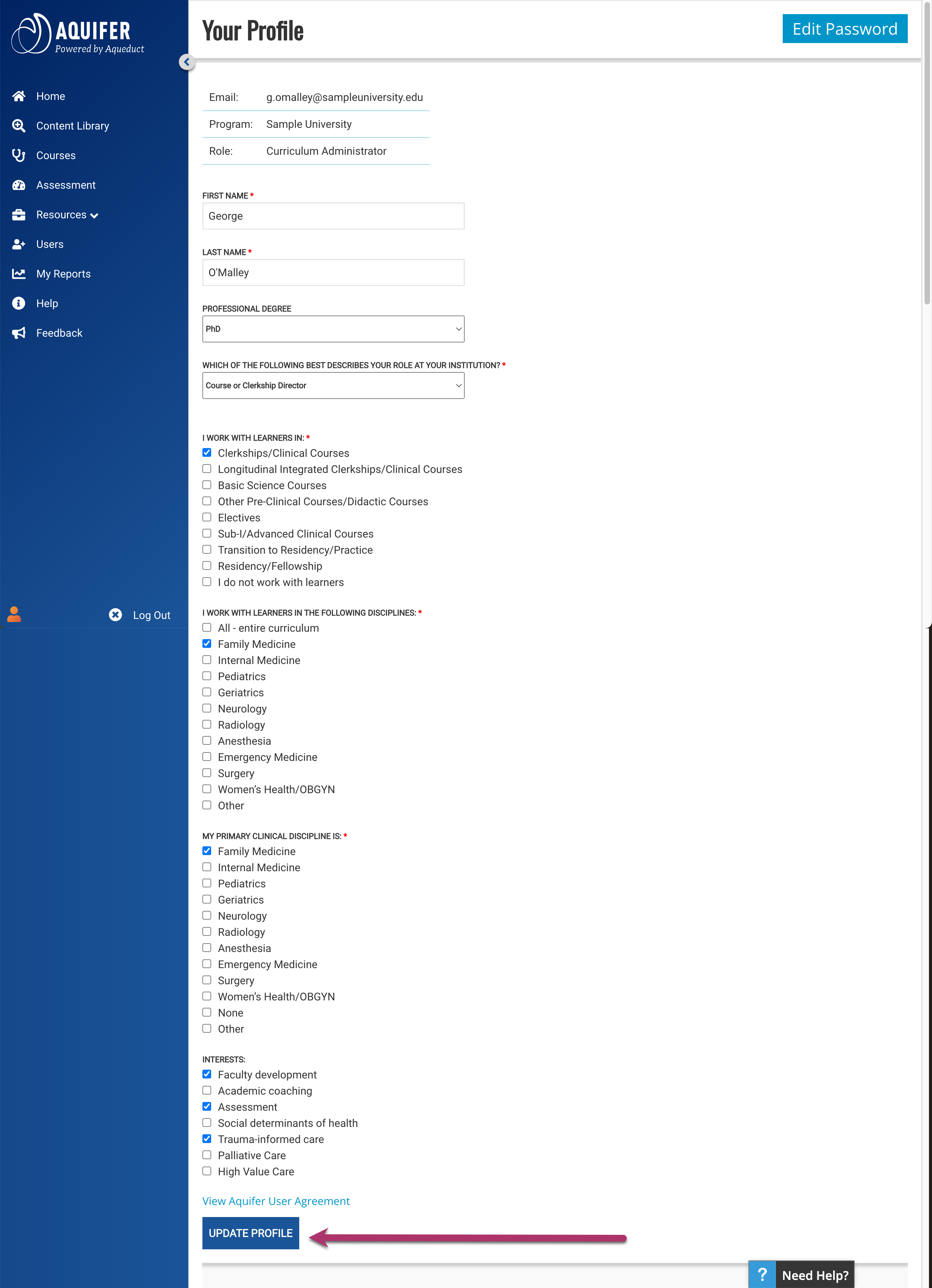Check the Electives checkbox

click(x=207, y=517)
